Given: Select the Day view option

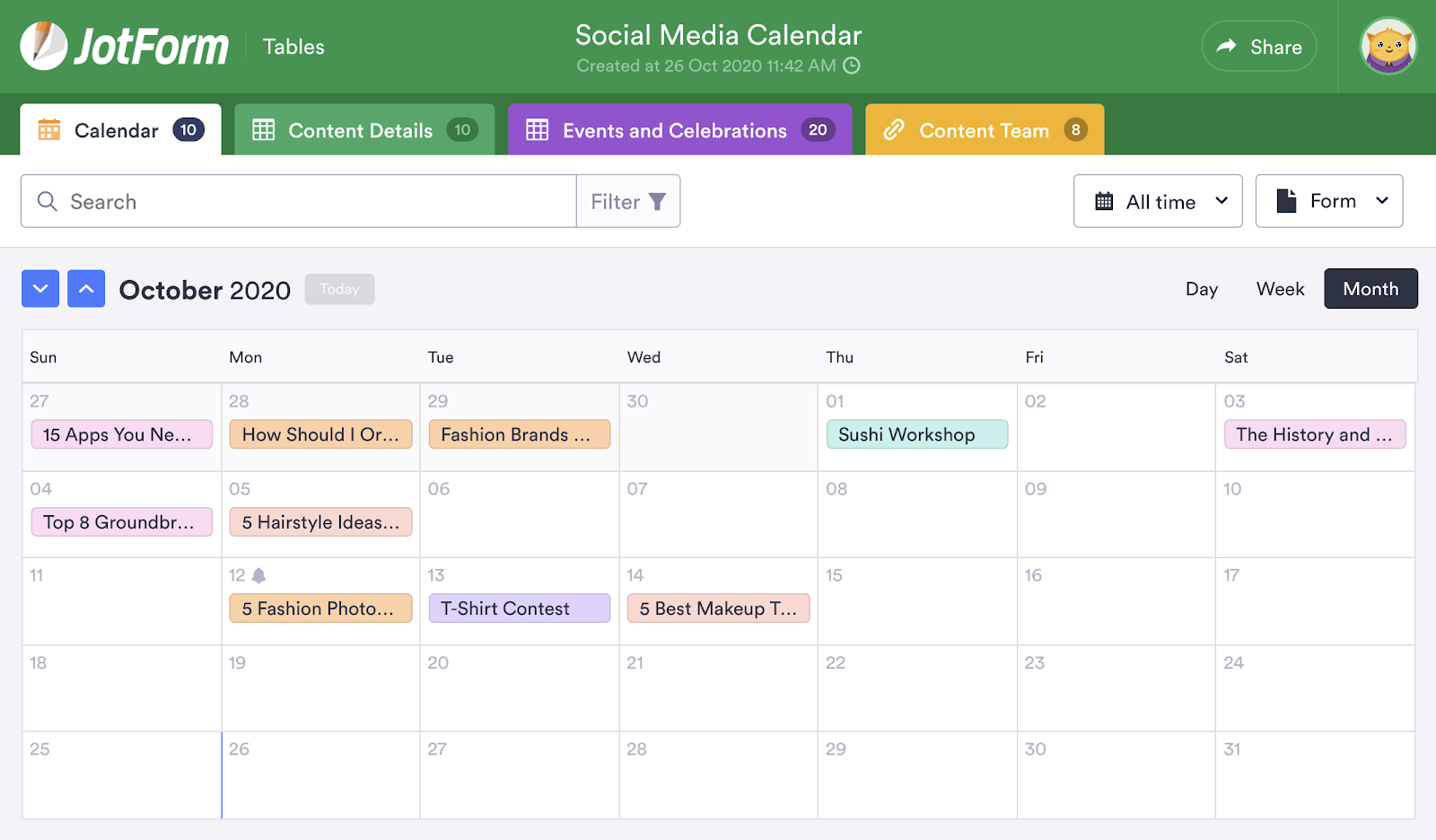Looking at the screenshot, I should click(x=1201, y=288).
